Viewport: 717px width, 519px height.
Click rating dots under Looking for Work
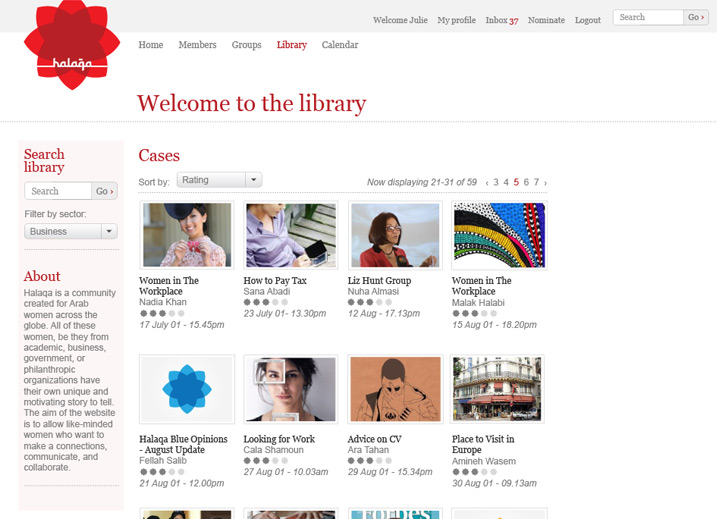(x=266, y=460)
